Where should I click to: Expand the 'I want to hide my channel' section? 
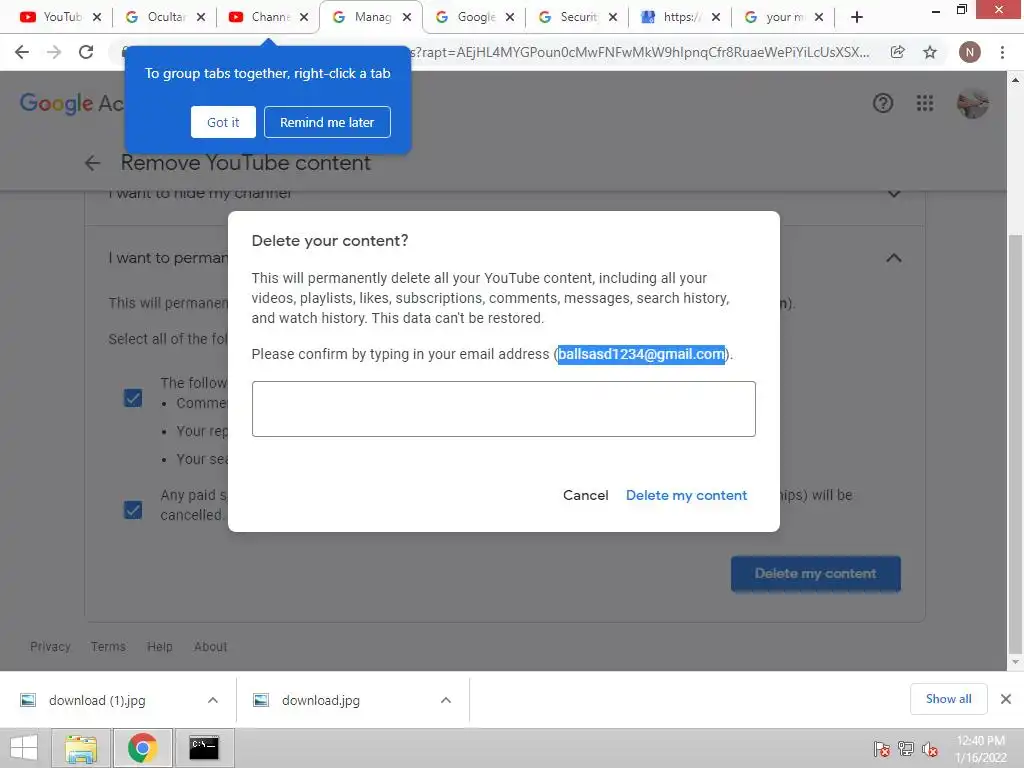click(894, 193)
